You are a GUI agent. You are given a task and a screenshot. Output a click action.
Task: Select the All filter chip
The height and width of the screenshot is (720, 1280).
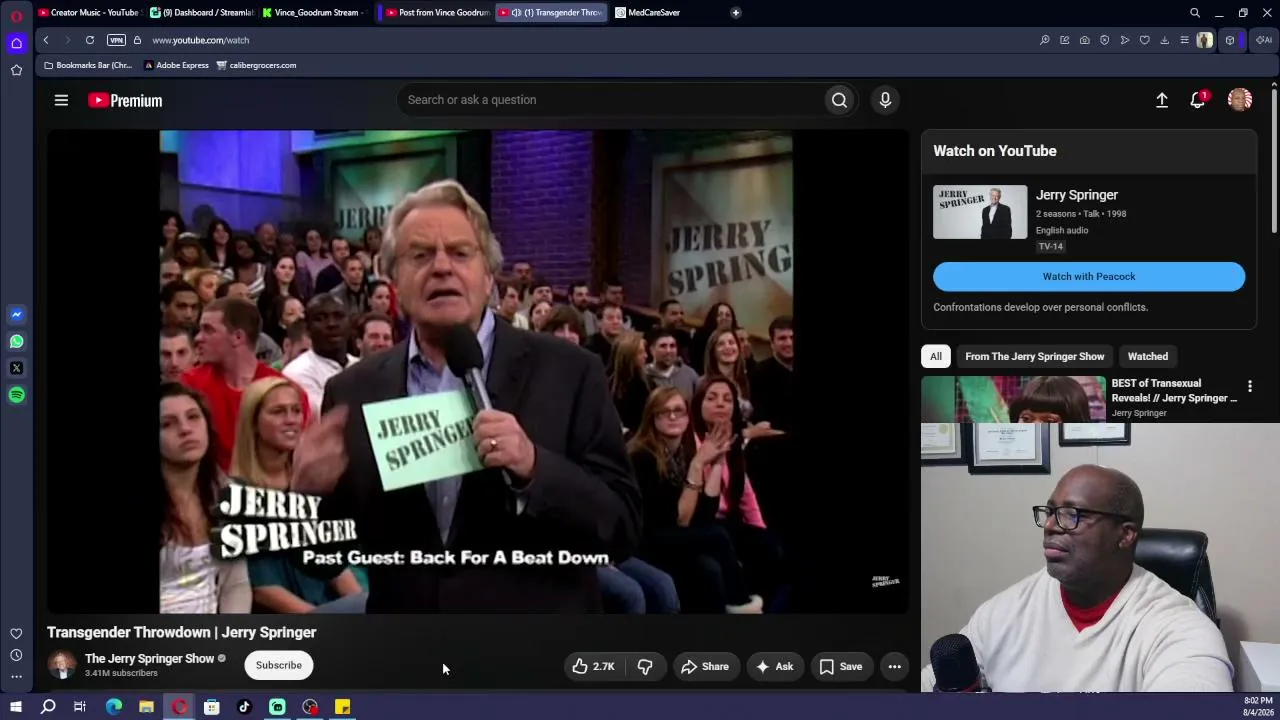[936, 356]
